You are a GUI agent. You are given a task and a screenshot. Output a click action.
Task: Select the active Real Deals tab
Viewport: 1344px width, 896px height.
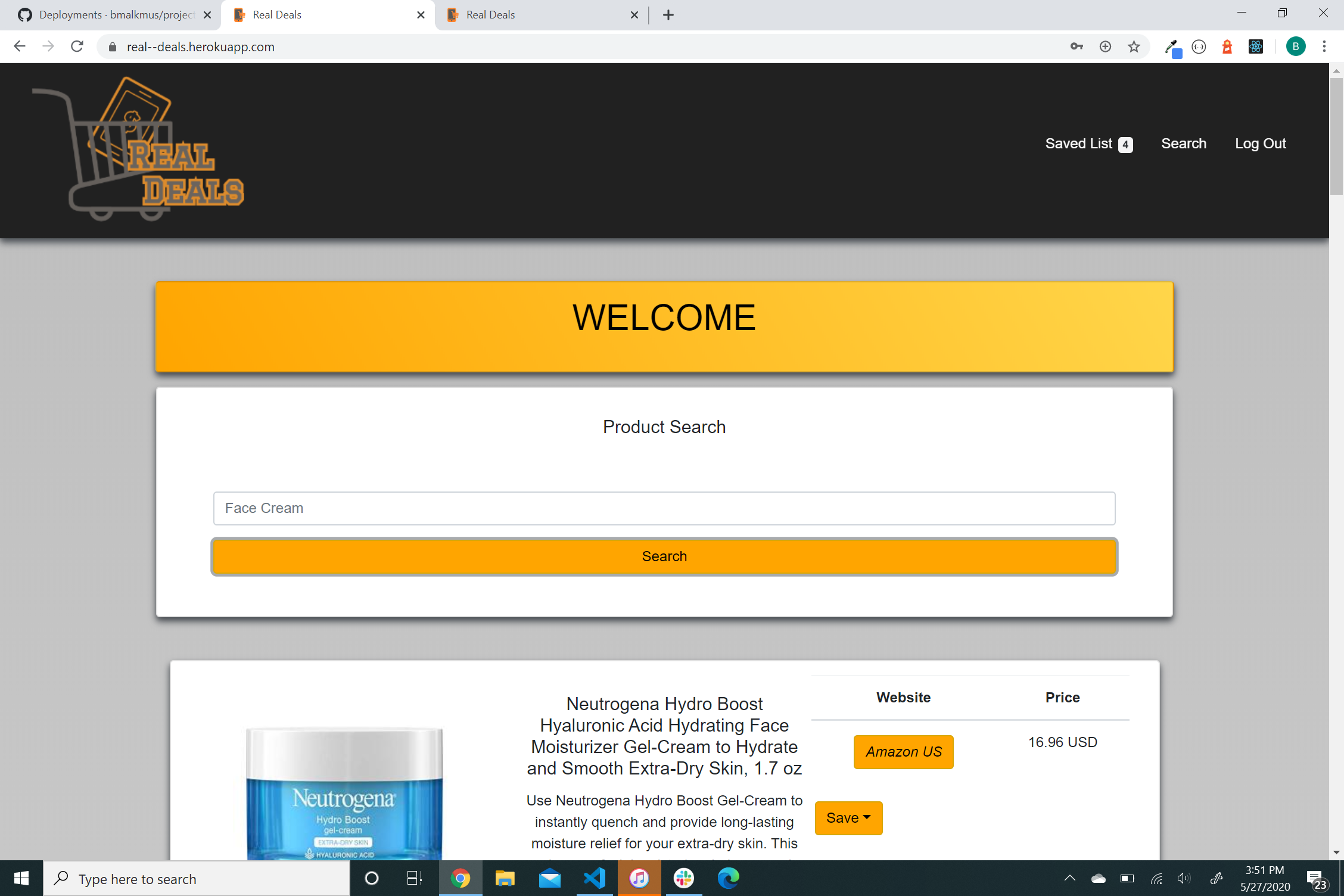click(326, 15)
